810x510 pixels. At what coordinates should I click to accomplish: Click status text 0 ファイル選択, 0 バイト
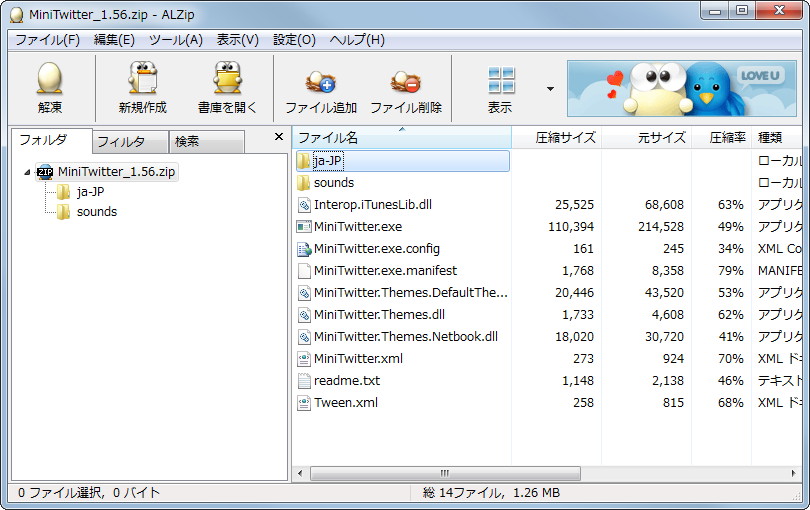click(89, 493)
